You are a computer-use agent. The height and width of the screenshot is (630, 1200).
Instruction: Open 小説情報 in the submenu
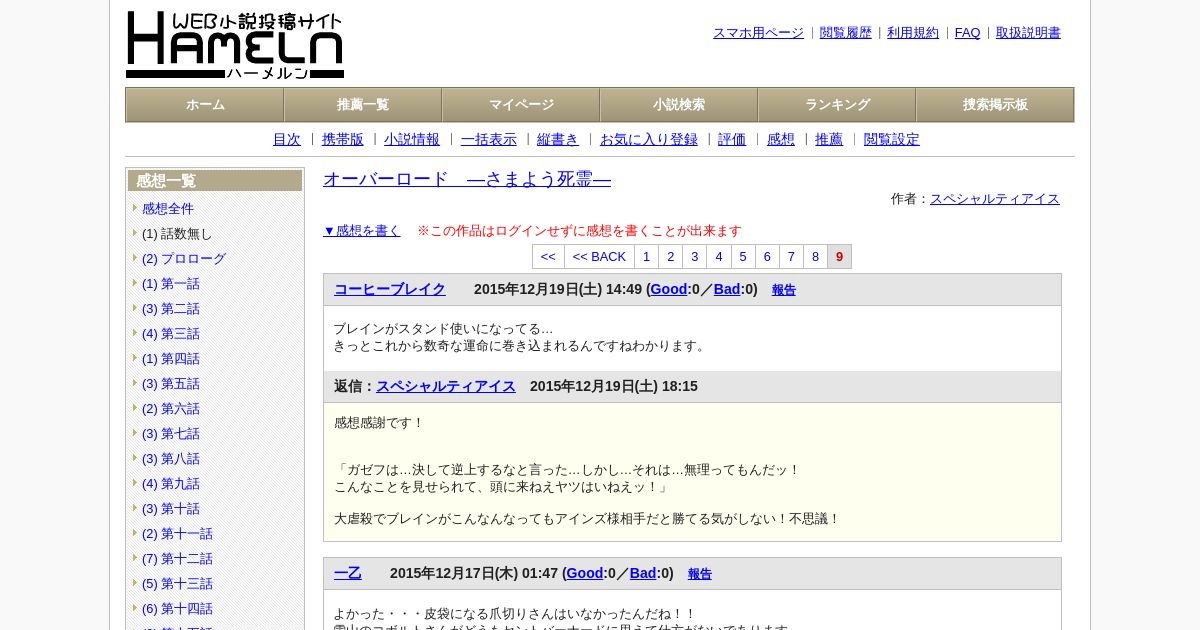point(412,140)
